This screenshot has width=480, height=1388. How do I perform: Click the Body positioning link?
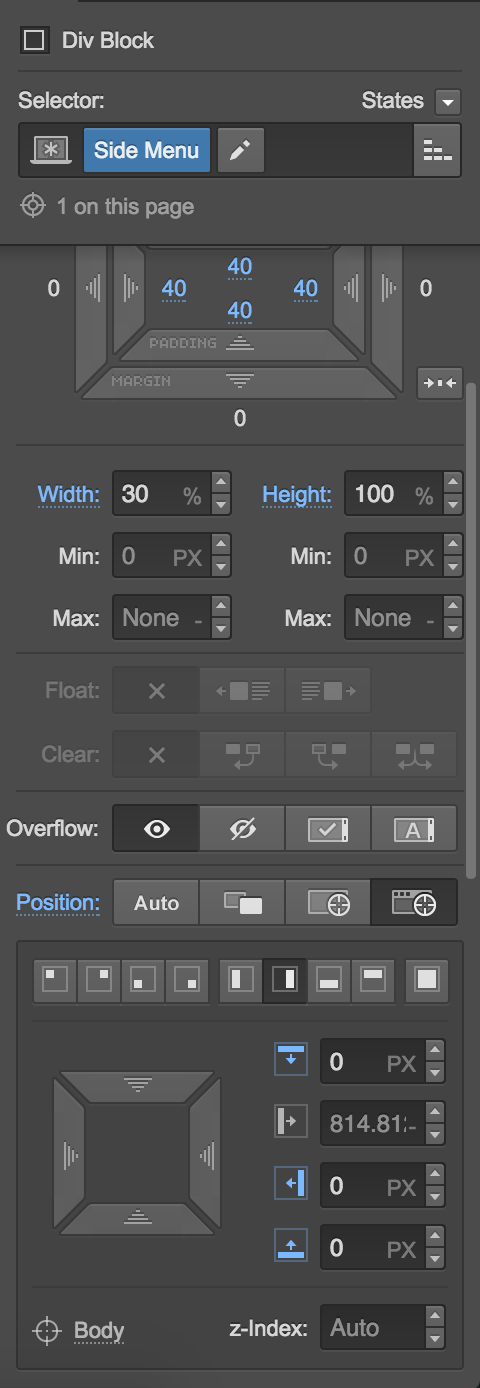(99, 1330)
